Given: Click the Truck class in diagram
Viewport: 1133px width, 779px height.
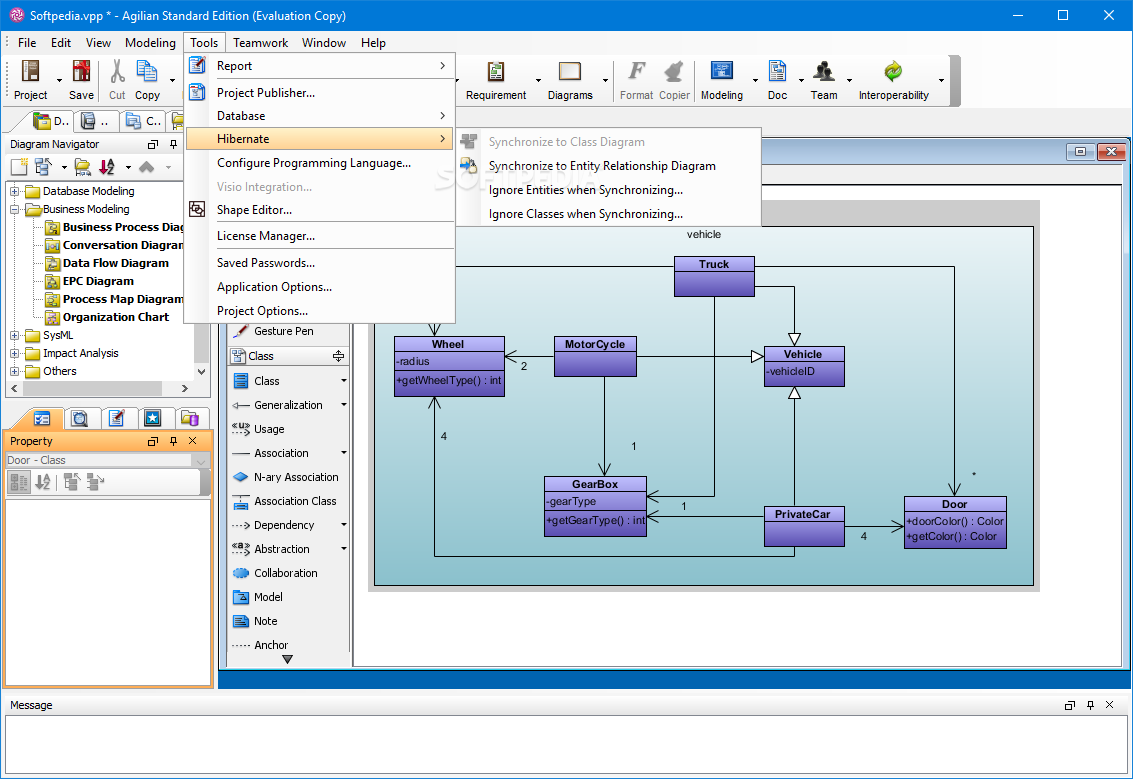Looking at the screenshot, I should [x=714, y=276].
